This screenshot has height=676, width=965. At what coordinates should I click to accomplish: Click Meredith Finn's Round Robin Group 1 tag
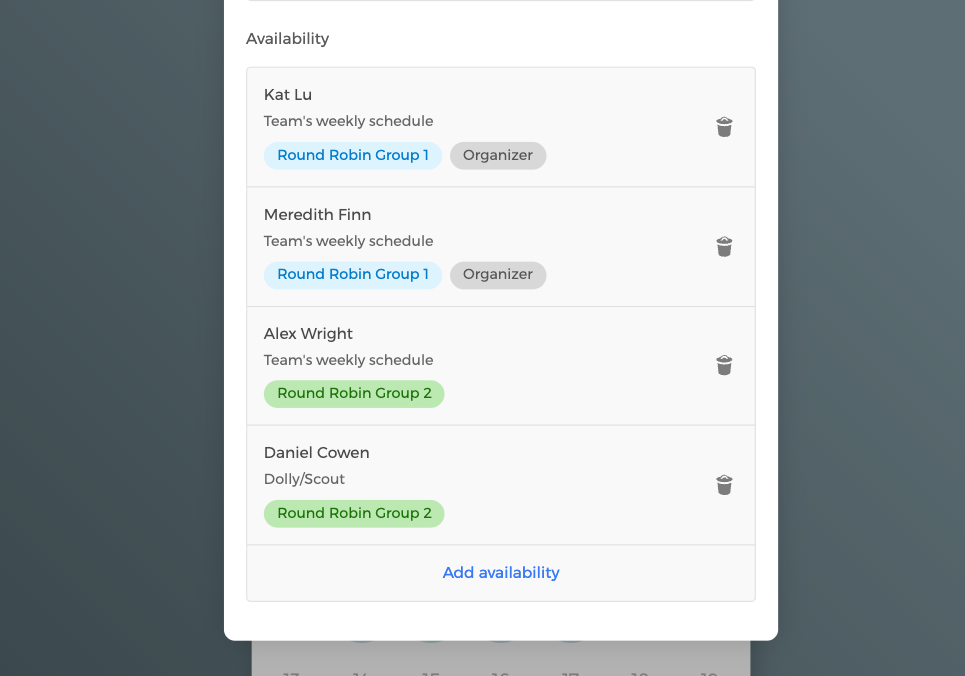pos(353,275)
